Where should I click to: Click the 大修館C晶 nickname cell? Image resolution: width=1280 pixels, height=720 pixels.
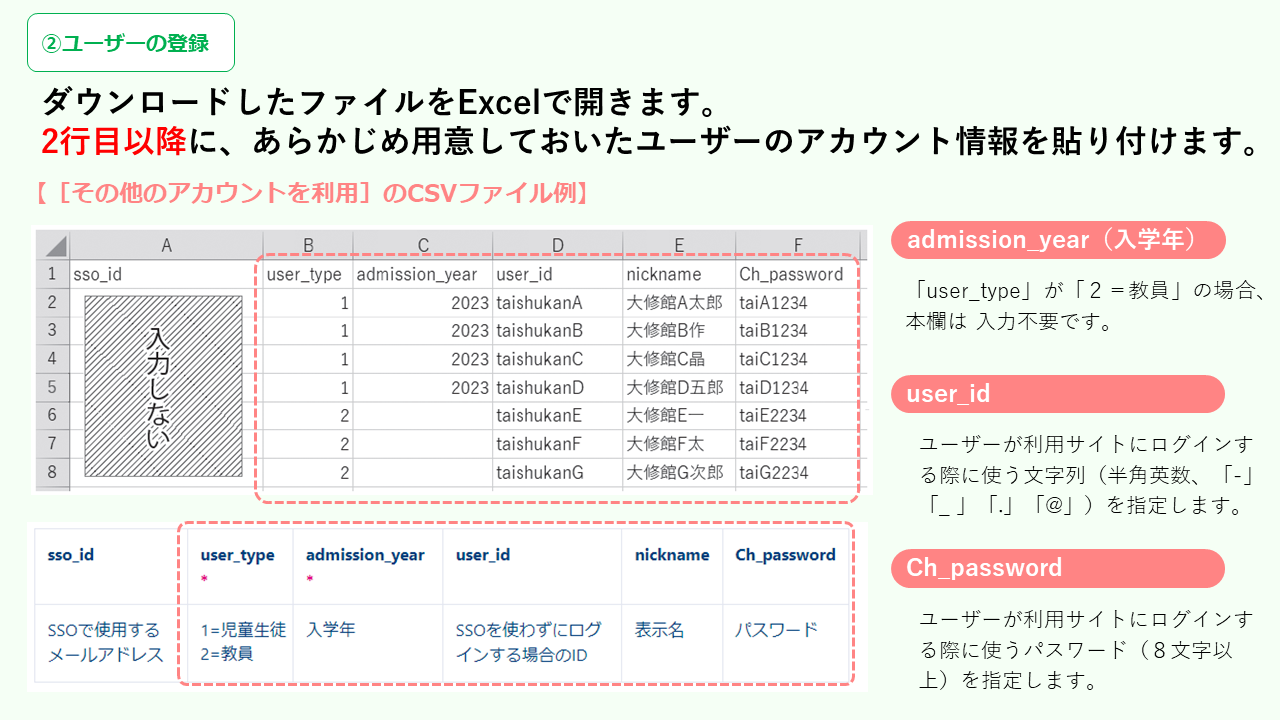(679, 359)
